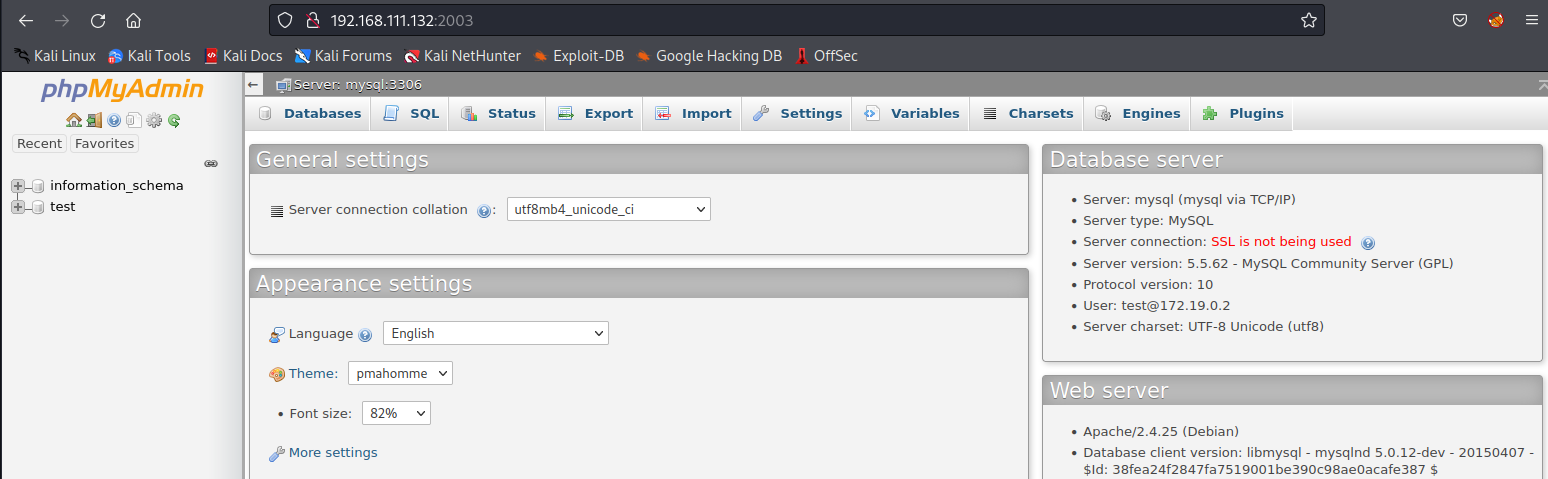Open the Charsets tab
This screenshot has height=479, width=1548.
pyautogui.click(x=1027, y=114)
